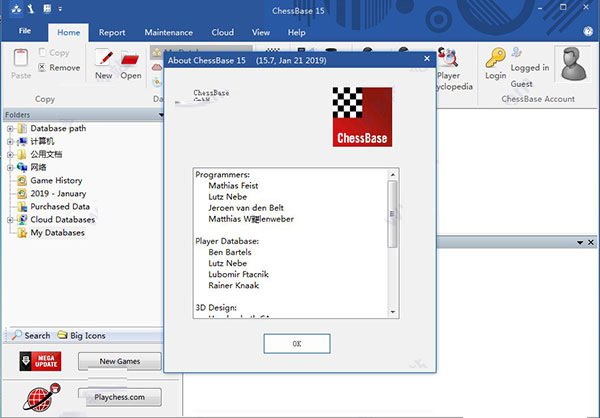Close the About ChessBase 15 dialog
Screen dimensions: 600x418
(427, 59)
